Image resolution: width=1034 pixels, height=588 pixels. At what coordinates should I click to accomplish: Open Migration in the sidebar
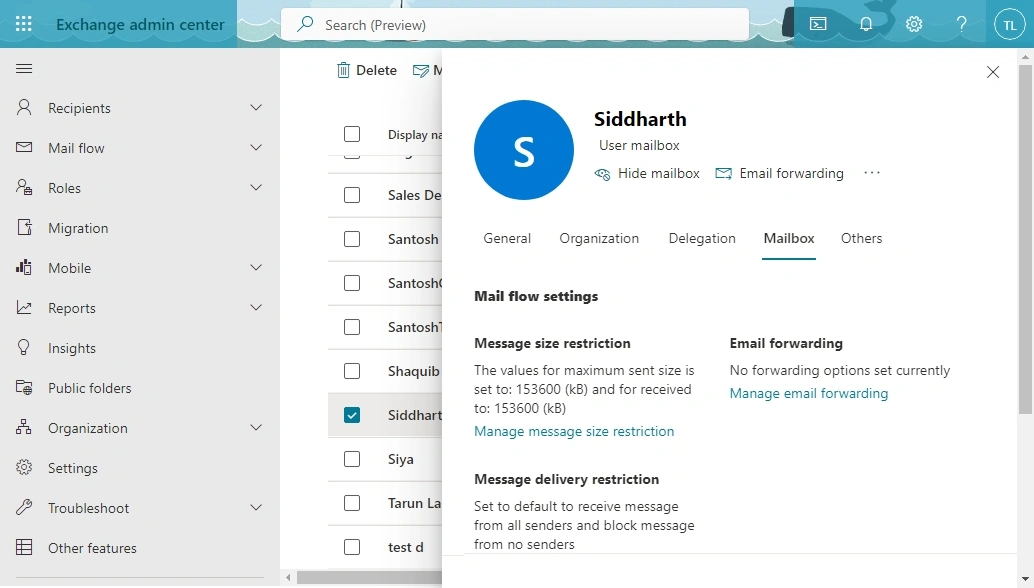[78, 228]
